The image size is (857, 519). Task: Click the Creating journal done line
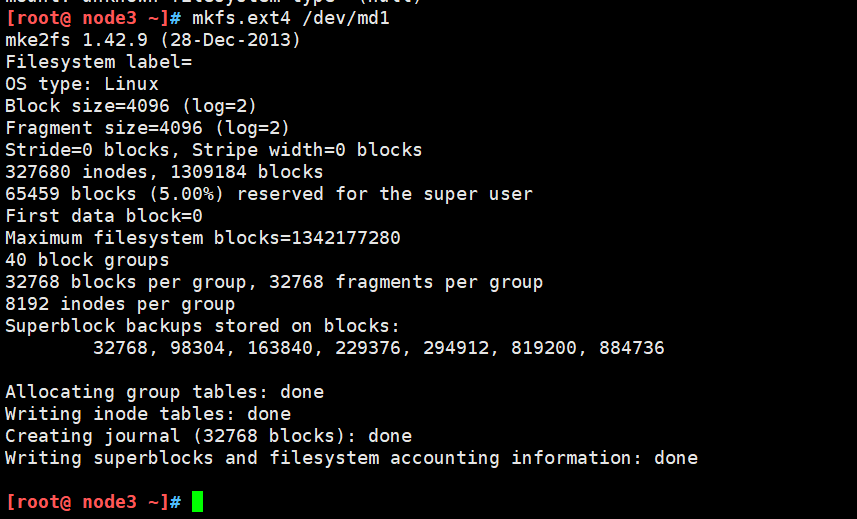(x=208, y=436)
